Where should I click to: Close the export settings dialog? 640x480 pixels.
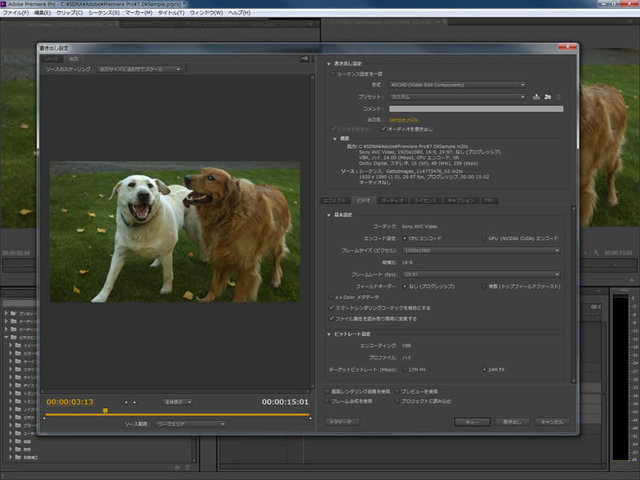tap(569, 47)
